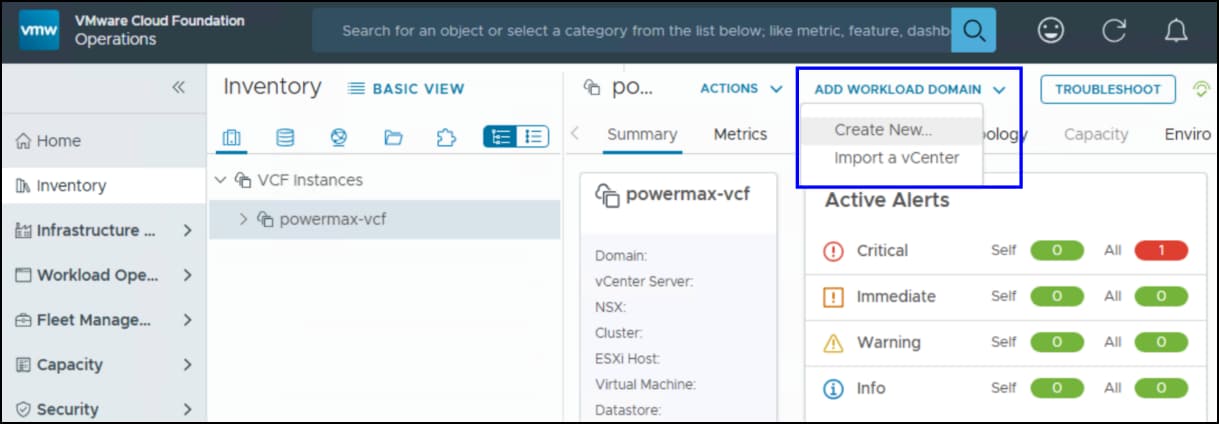Switch to the Summary tab
Screen dimensions: 1219x424
pyautogui.click(x=642, y=134)
